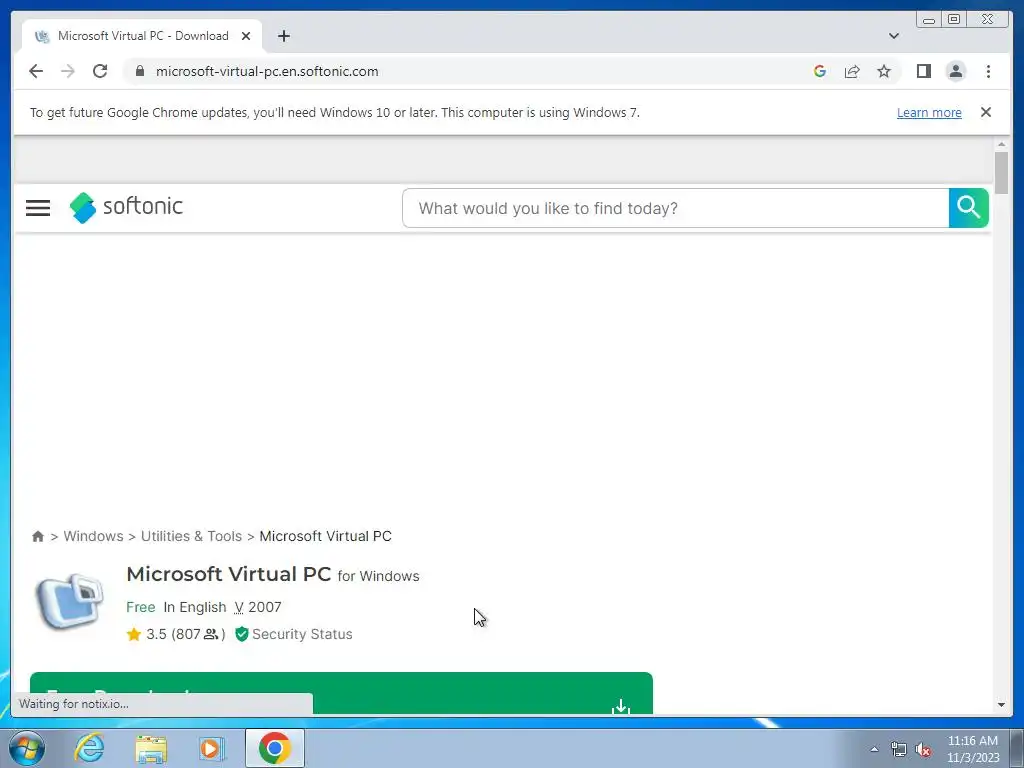1024x768 pixels.
Task: Open muted volume tray icon
Action: [923, 750]
